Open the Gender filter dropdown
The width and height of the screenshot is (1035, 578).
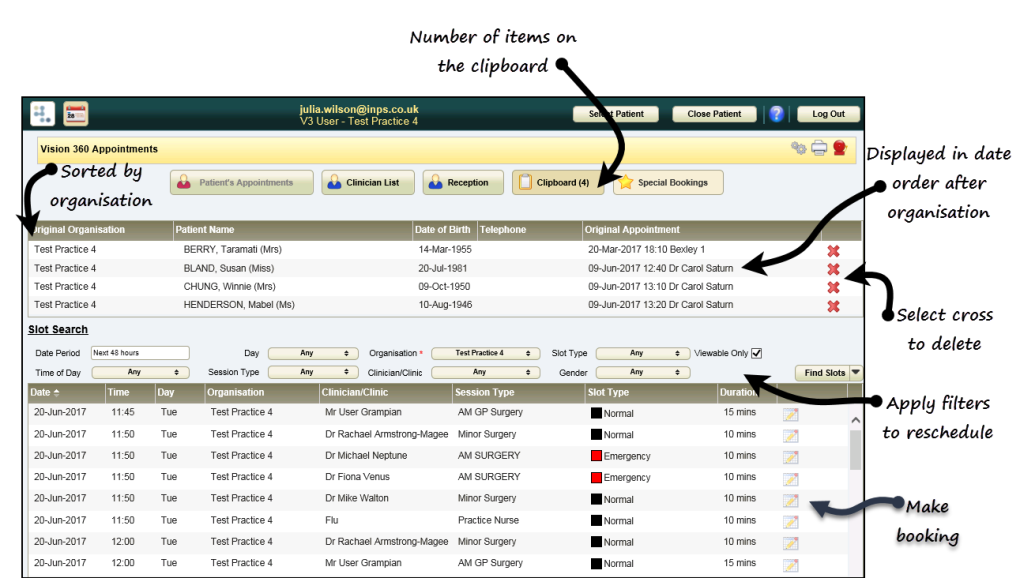coord(636,372)
